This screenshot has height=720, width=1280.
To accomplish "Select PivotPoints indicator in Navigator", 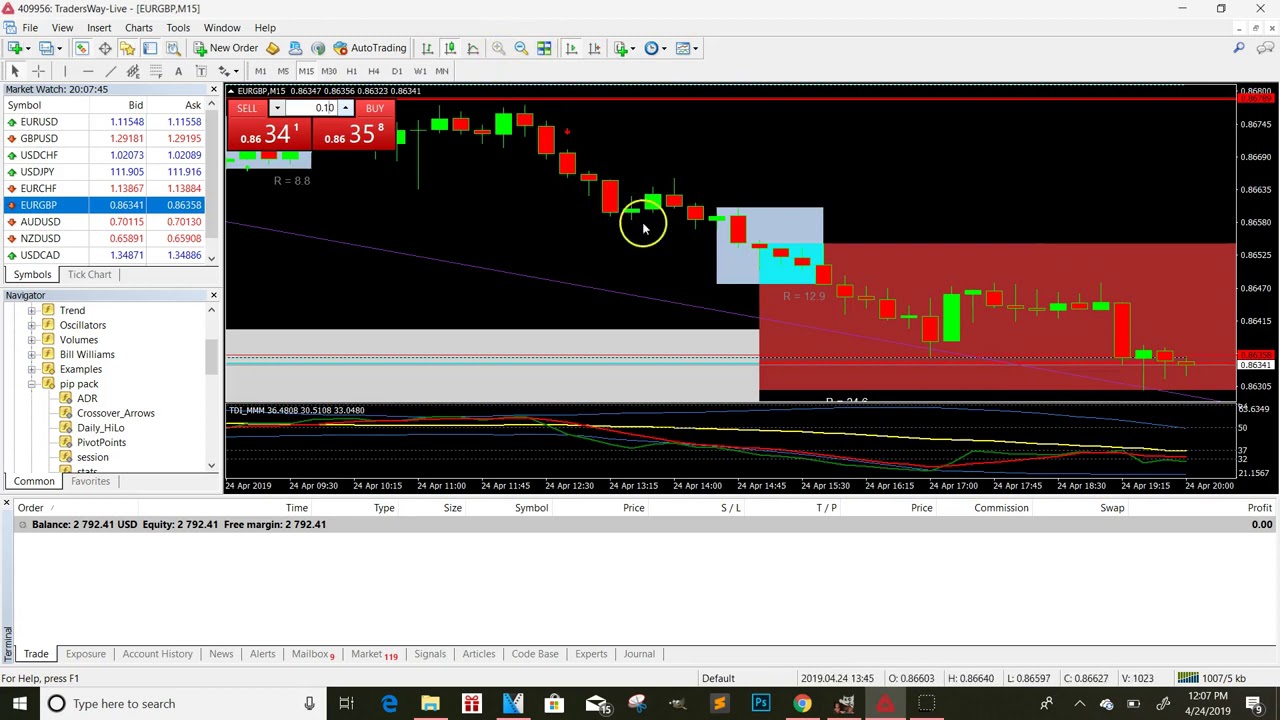I will [101, 442].
